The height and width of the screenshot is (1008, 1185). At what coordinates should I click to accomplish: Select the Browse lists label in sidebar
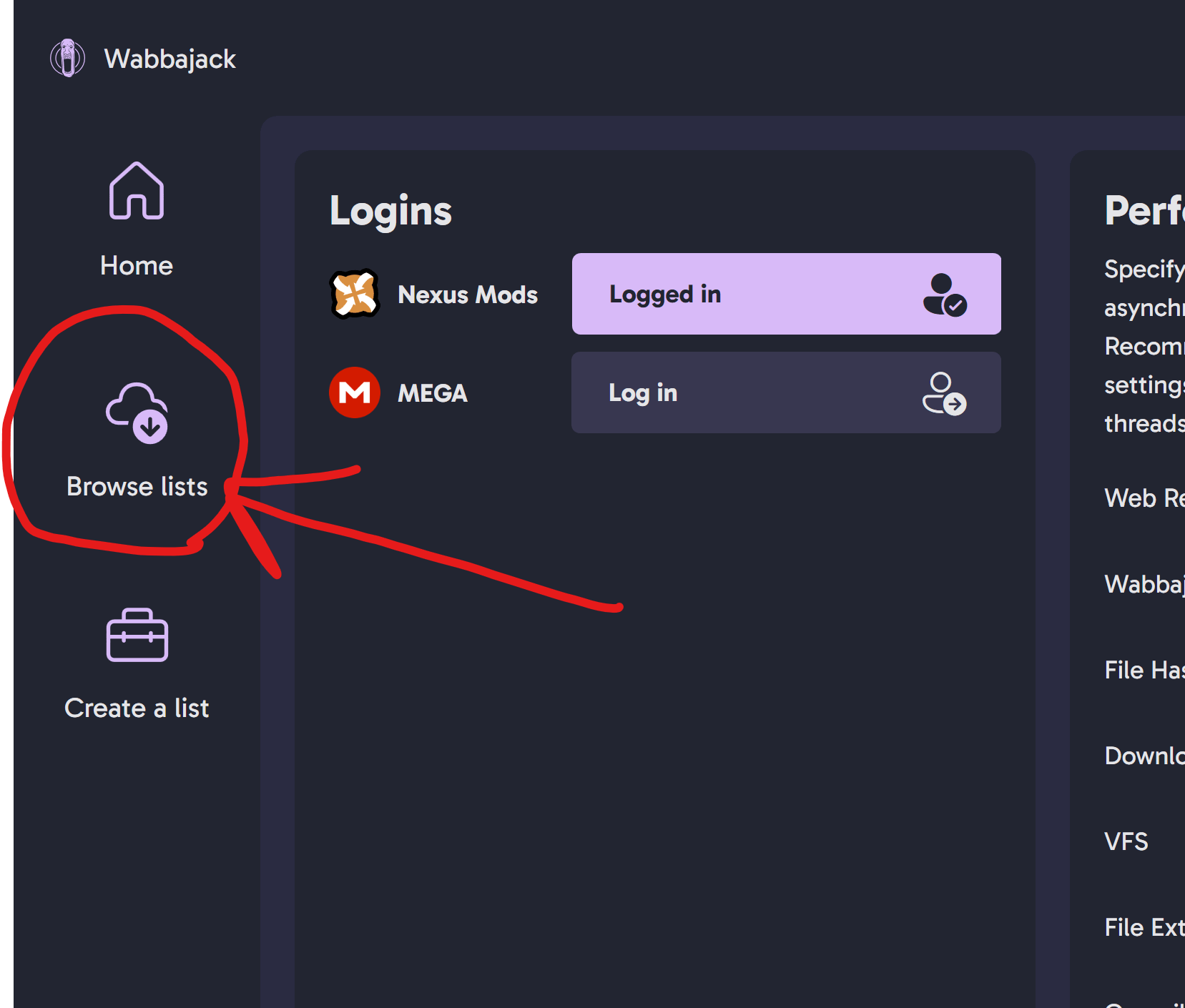pyautogui.click(x=137, y=487)
